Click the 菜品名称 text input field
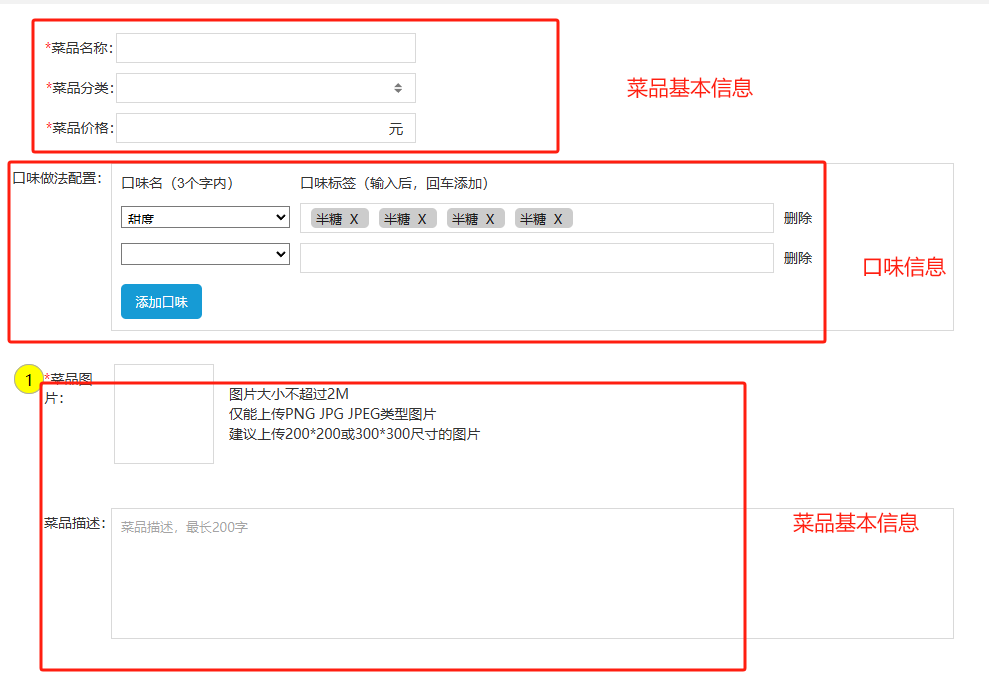The width and height of the screenshot is (989, 682). pyautogui.click(x=265, y=48)
